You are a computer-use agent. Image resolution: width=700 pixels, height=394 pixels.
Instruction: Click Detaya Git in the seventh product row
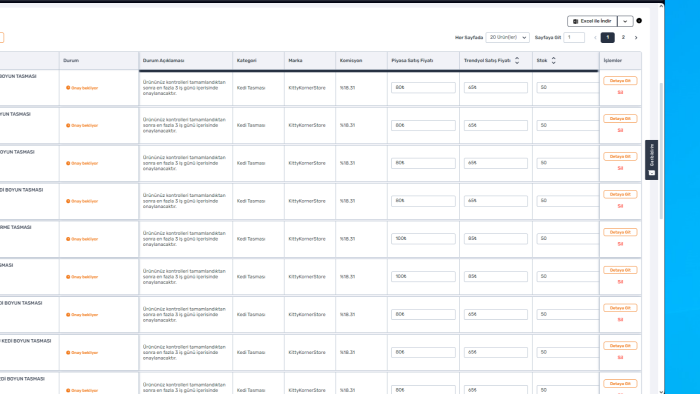click(x=620, y=308)
